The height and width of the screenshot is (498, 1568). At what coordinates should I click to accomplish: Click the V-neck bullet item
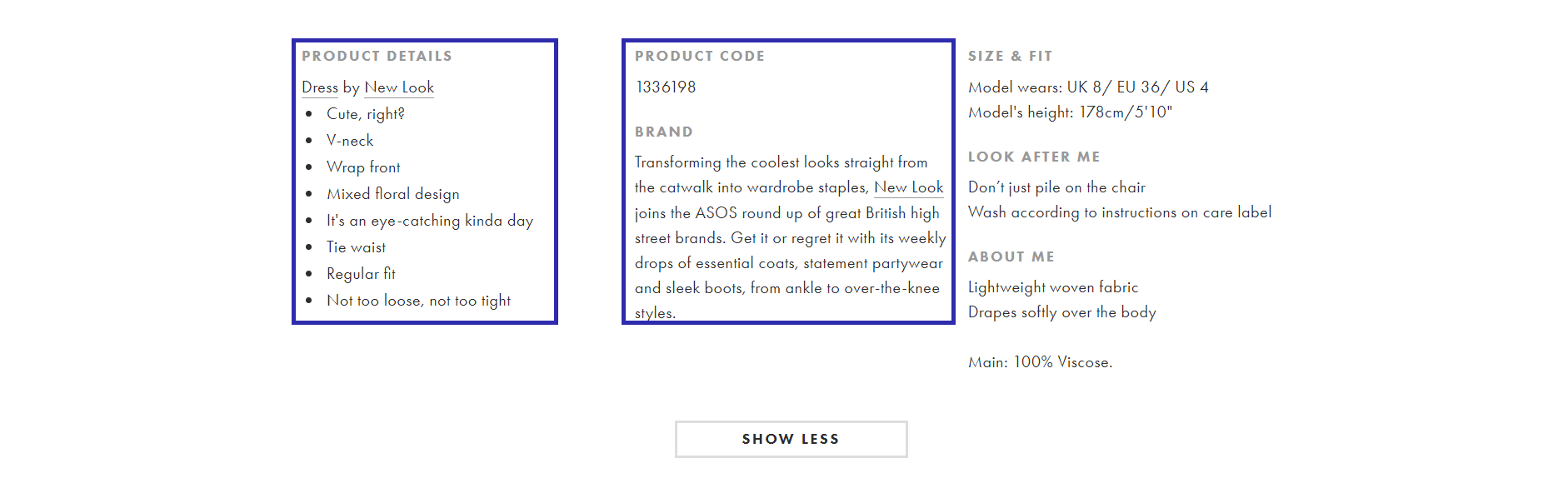click(x=350, y=141)
